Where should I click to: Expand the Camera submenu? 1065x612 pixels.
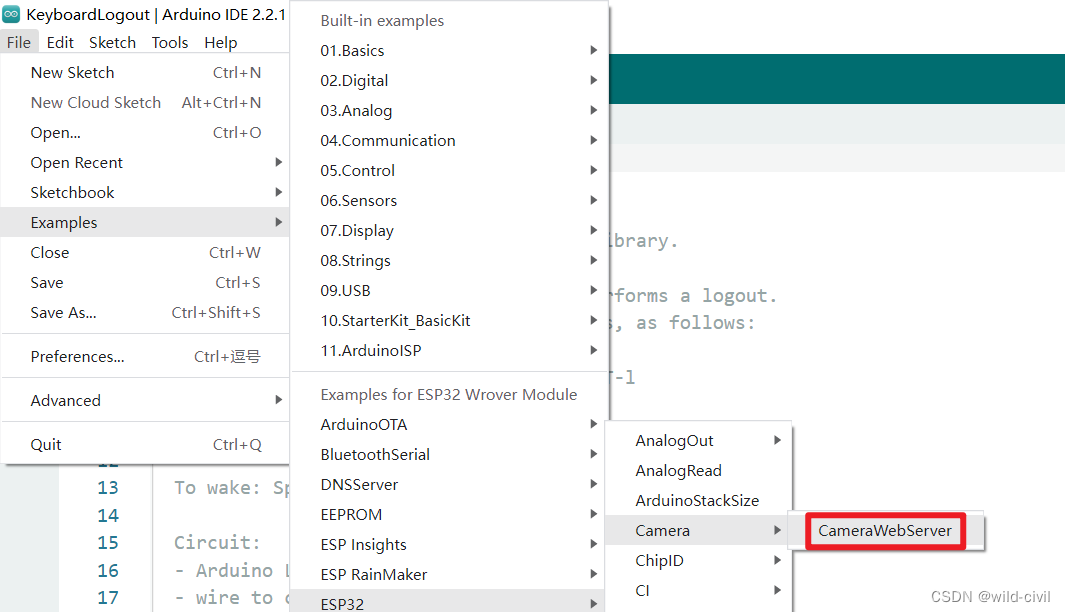698,530
